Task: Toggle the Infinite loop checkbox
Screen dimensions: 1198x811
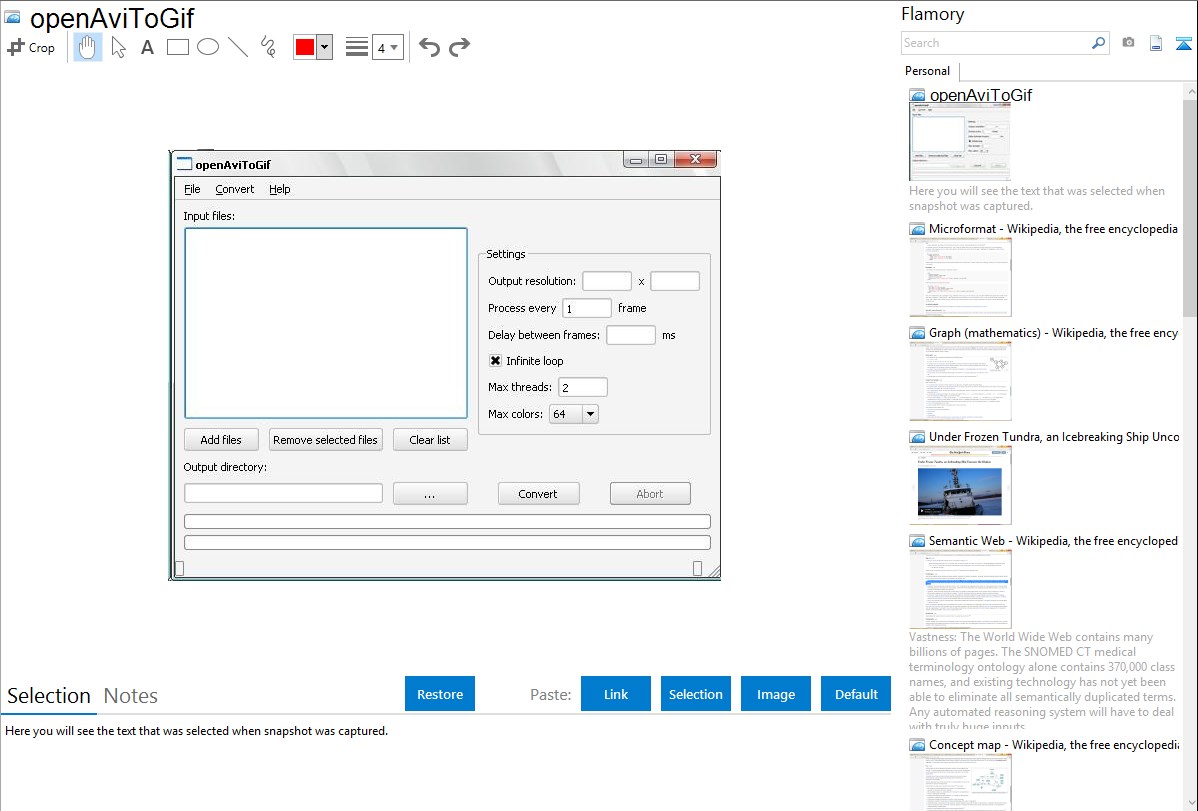Action: (x=495, y=361)
